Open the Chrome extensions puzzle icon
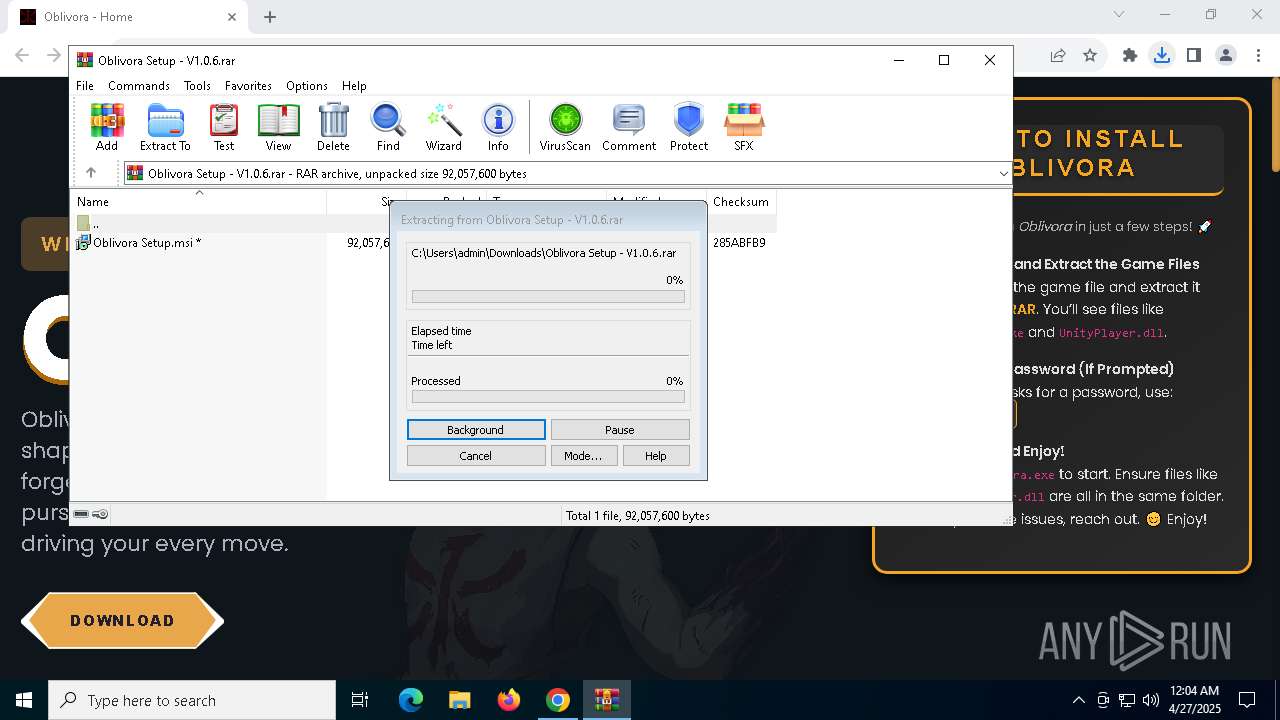 1130,56
